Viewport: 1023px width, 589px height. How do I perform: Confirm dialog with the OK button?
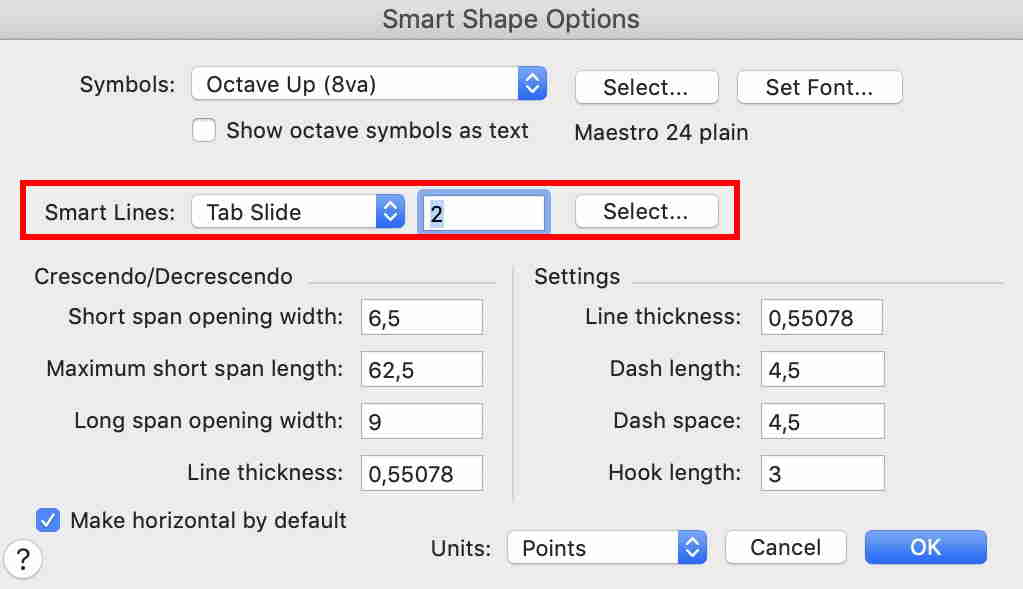click(925, 548)
